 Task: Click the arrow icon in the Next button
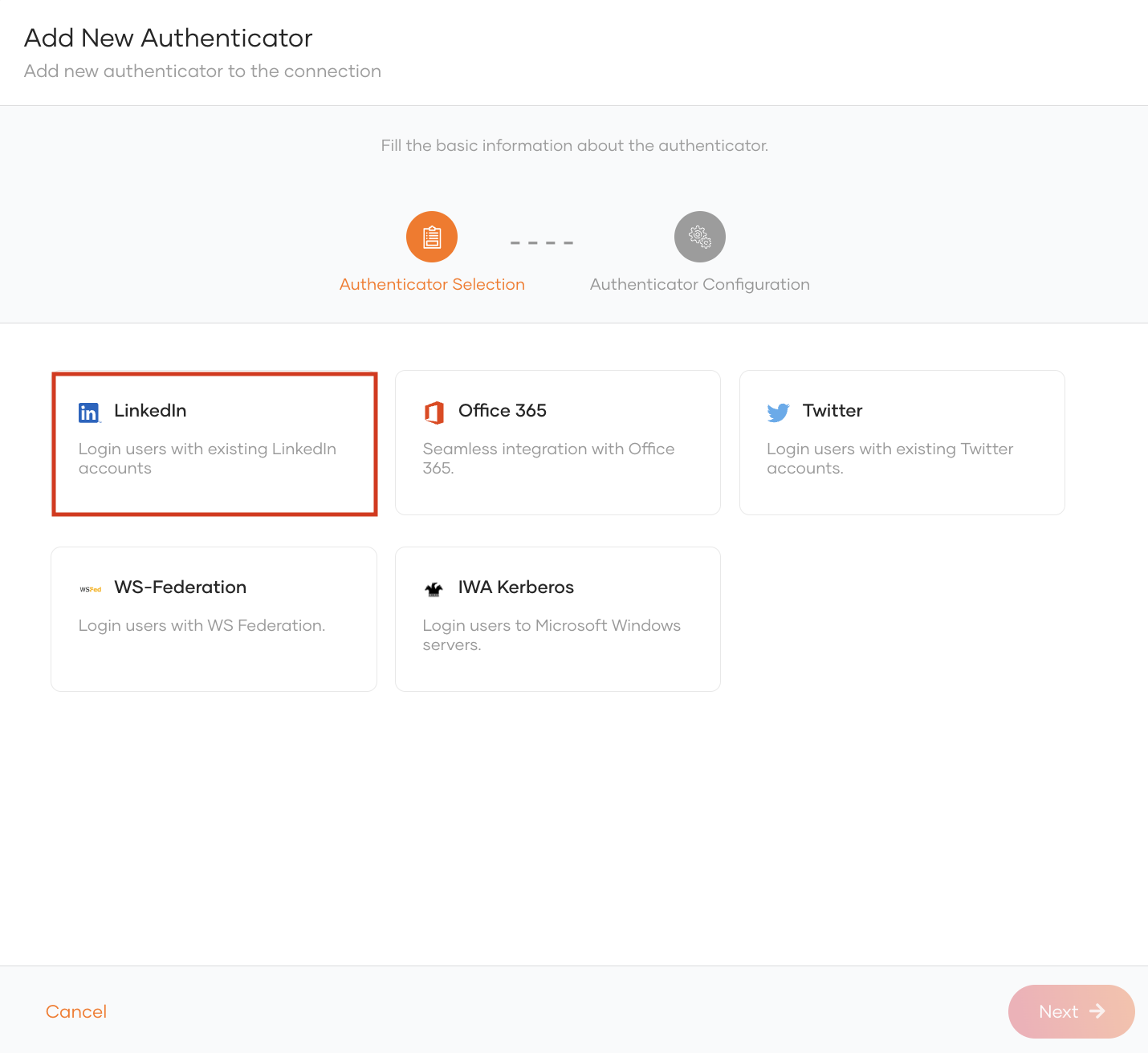tap(1097, 1011)
